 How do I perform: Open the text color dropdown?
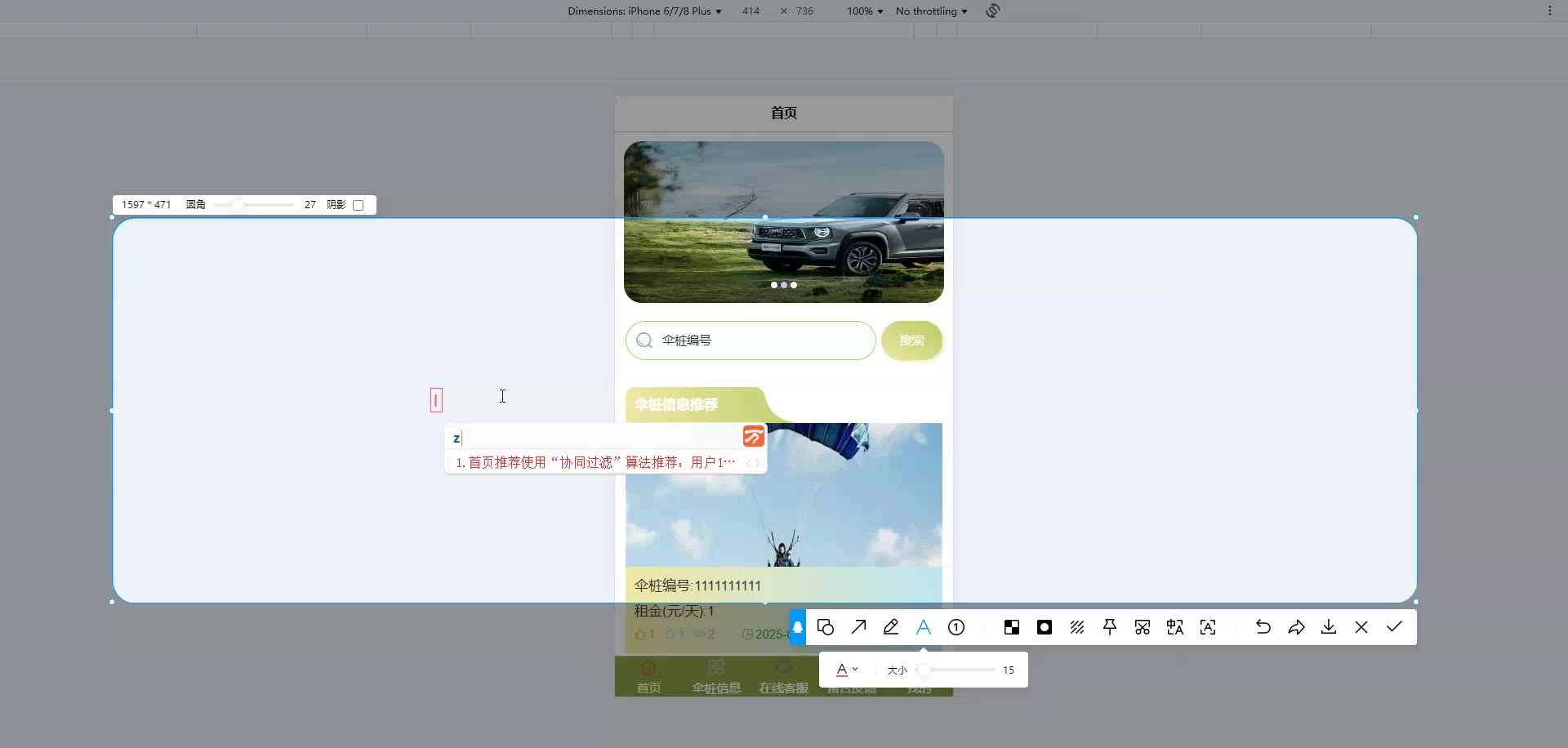[x=847, y=670]
